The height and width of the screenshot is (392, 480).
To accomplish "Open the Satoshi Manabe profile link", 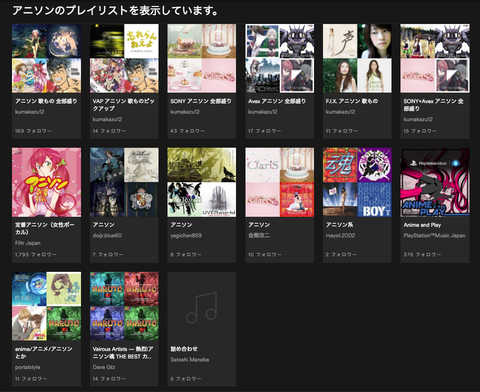I will click(x=190, y=360).
